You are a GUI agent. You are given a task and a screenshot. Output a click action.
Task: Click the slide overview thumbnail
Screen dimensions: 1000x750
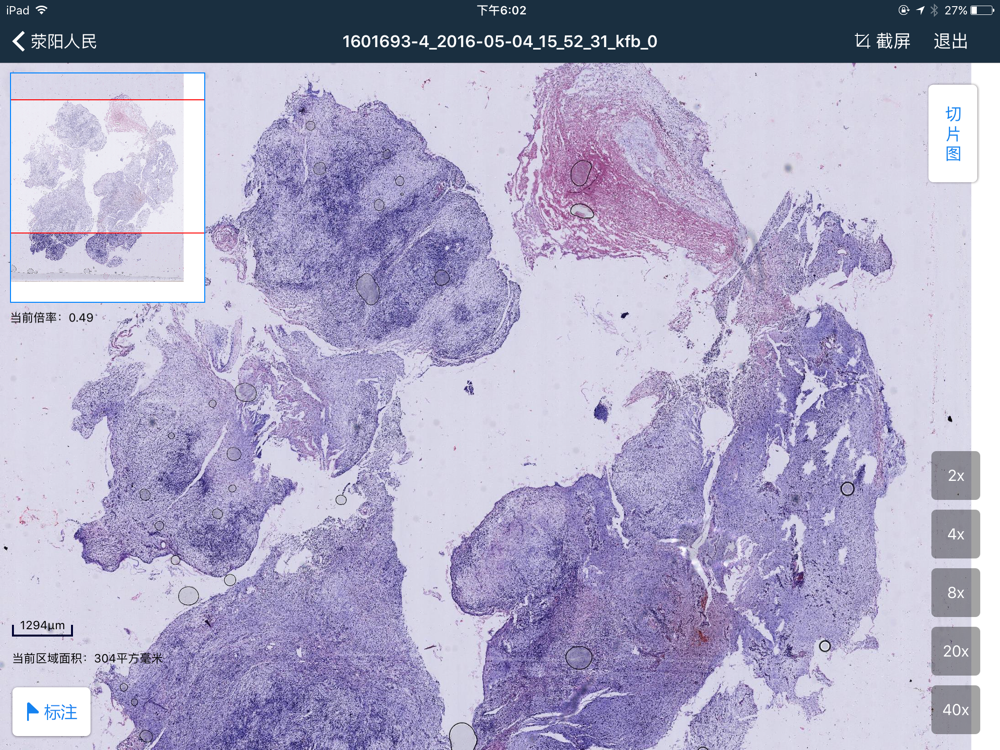(x=107, y=187)
